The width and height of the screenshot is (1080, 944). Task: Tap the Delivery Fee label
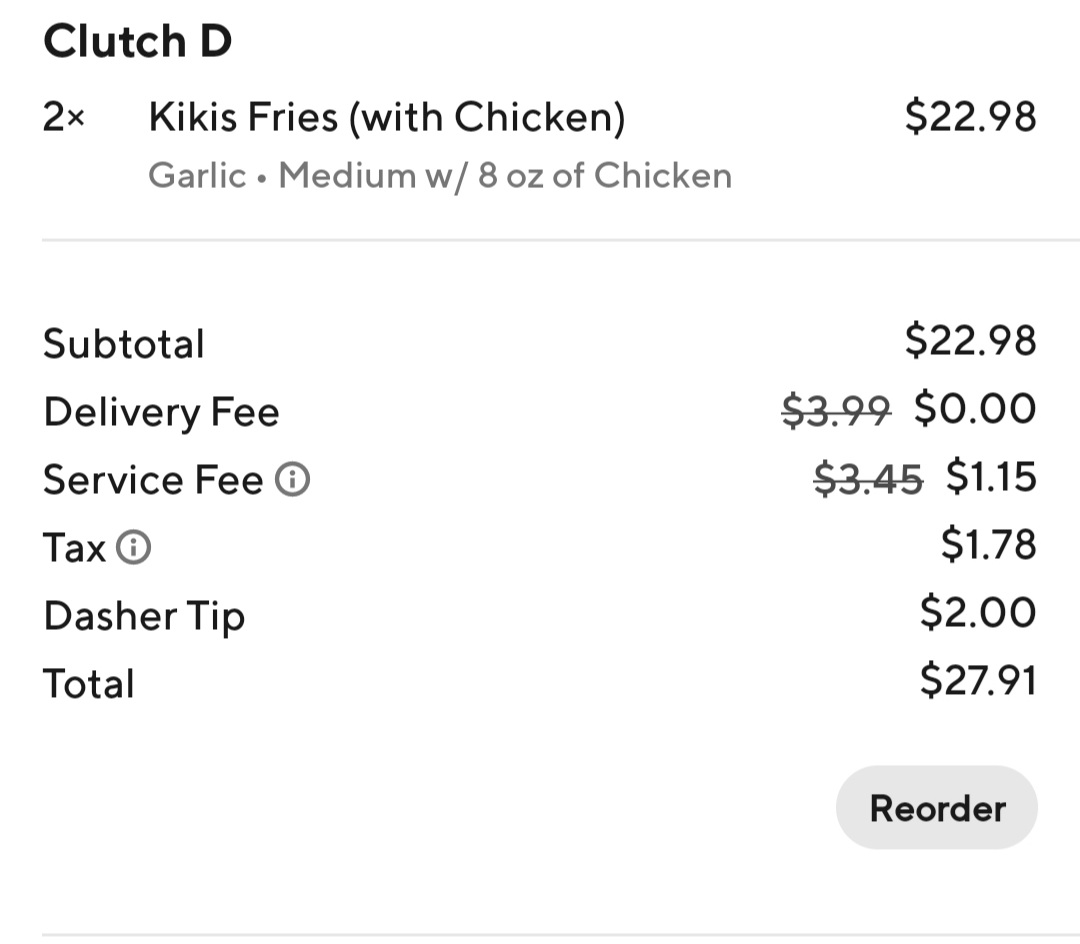coord(161,412)
